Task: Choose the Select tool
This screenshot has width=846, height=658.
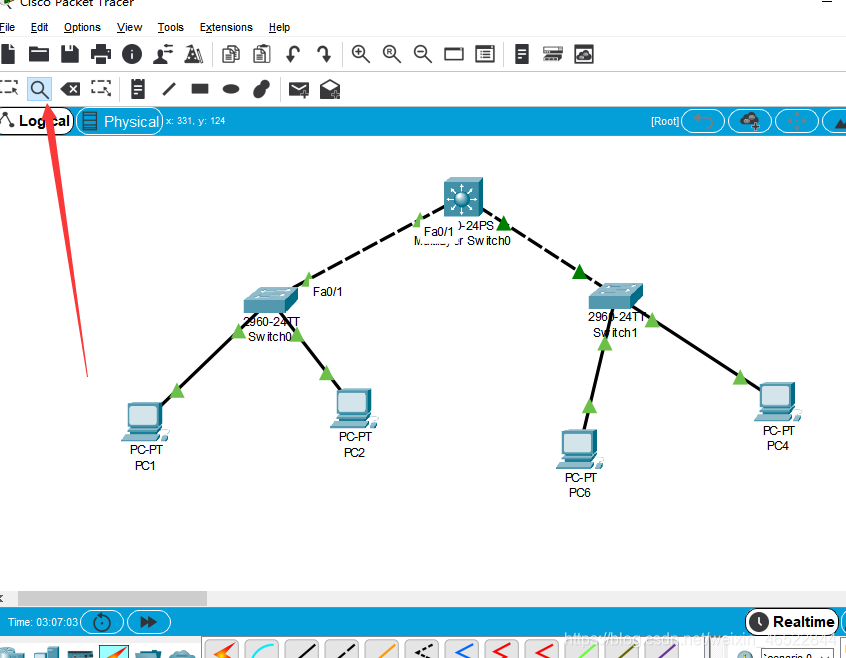Action: pos(9,88)
